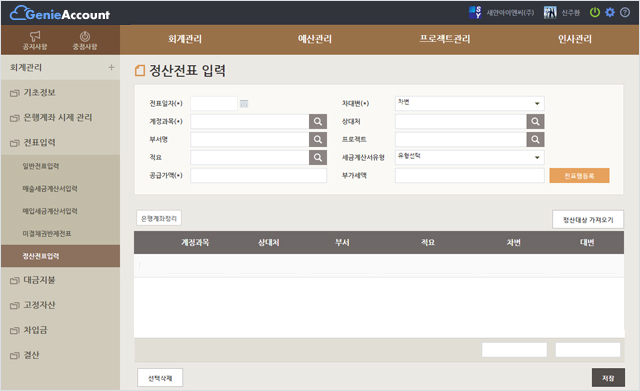Click the 신주환 user name
This screenshot has width=640, height=391.
(x=571, y=13)
